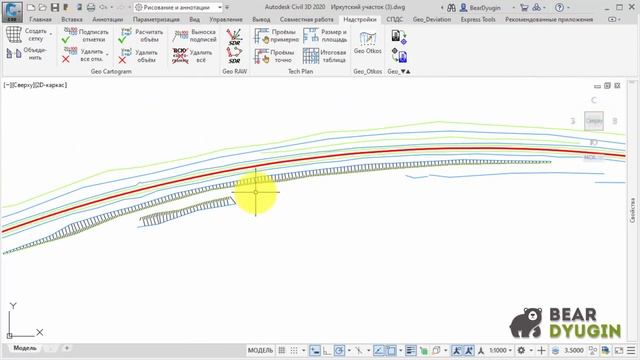Click Удалить объём tool
The height and width of the screenshot is (360, 640).
139,55
